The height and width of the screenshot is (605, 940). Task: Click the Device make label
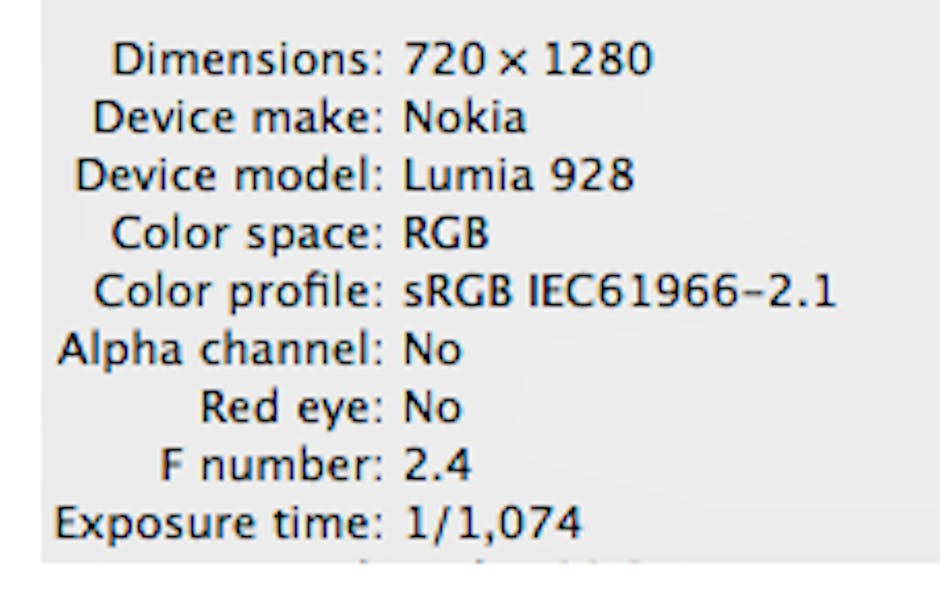239,118
